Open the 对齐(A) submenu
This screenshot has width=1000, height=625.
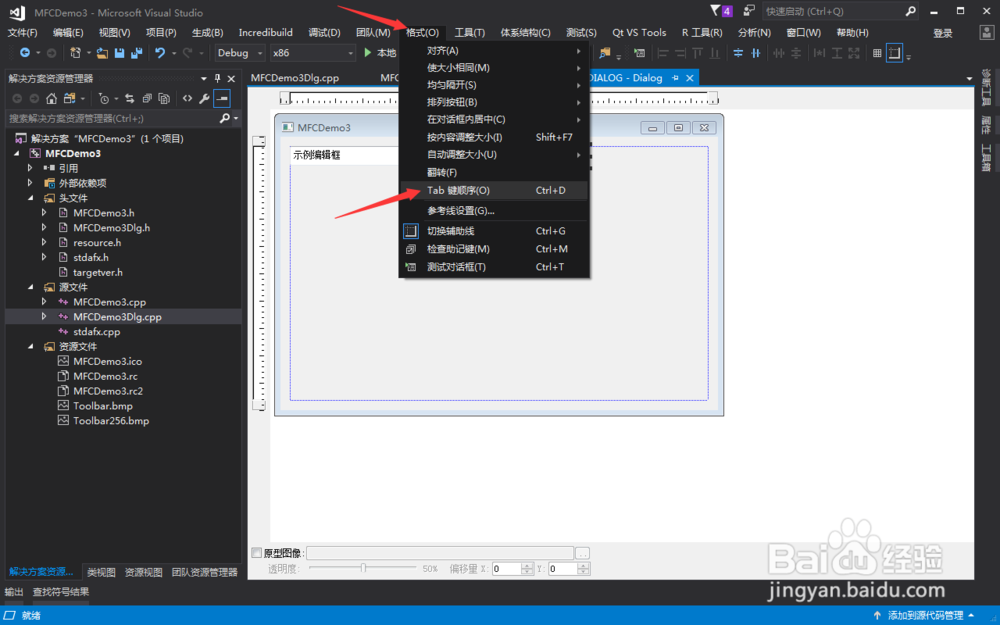click(x=494, y=50)
